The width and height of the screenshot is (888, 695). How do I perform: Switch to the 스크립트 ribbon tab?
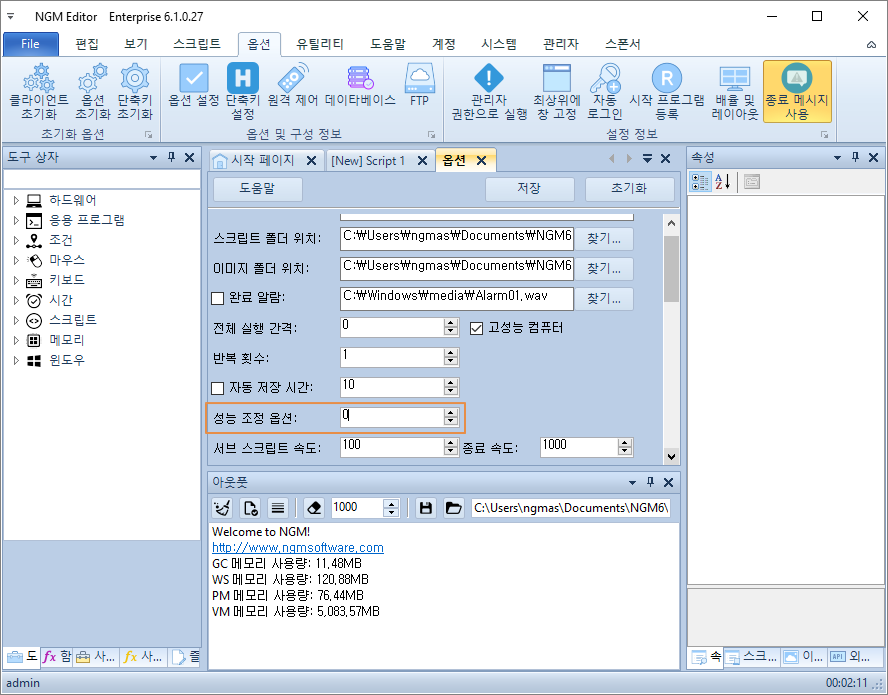[197, 44]
